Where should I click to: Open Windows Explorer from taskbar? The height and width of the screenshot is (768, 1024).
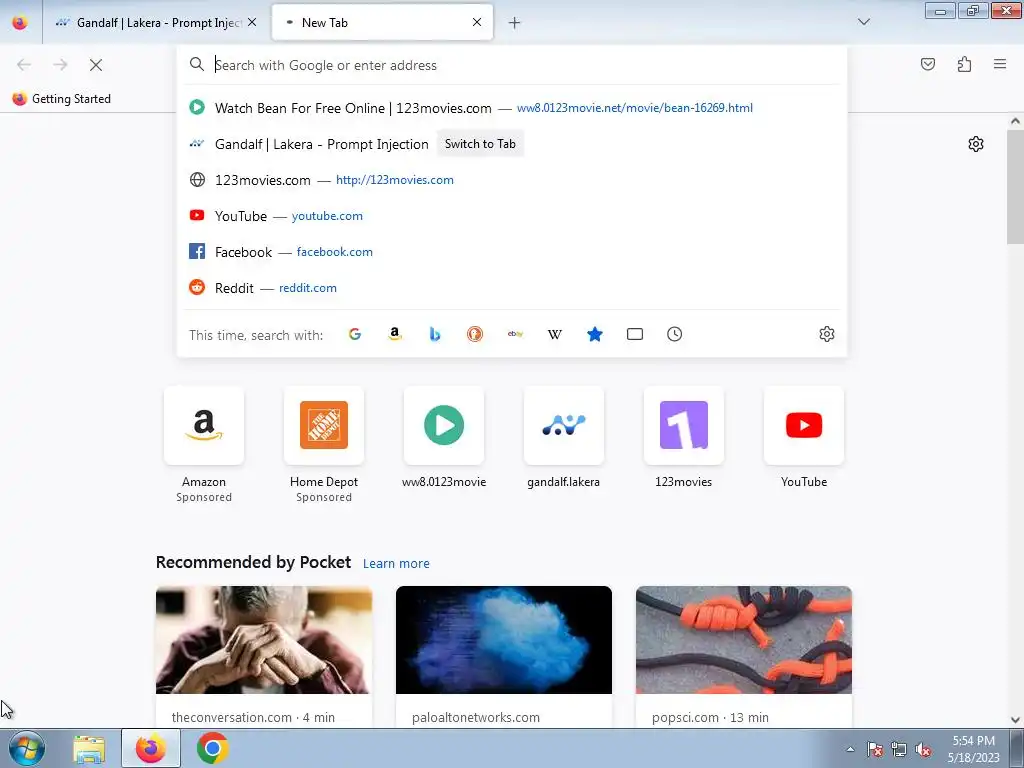tap(89, 748)
